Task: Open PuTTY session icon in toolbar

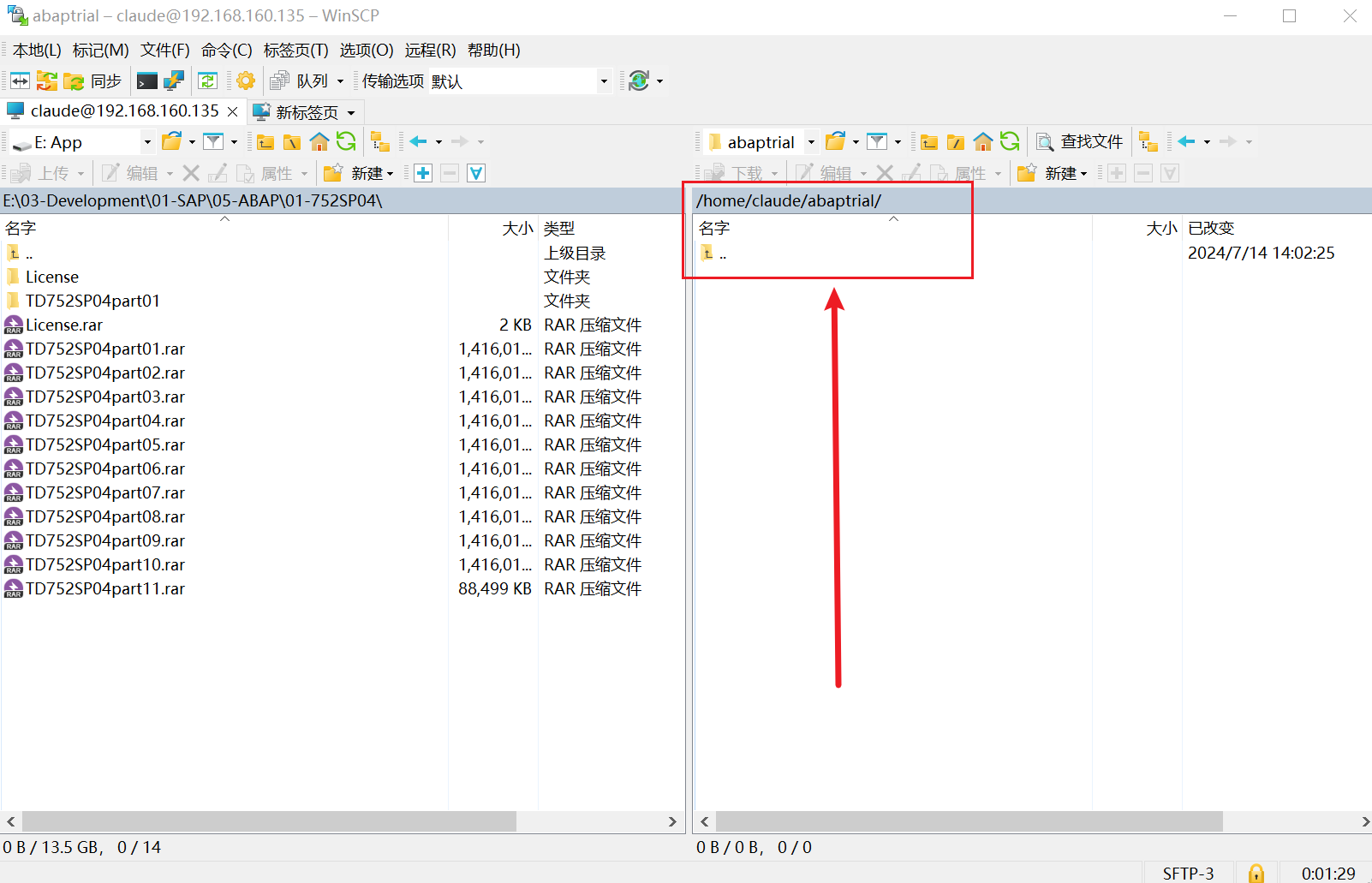Action: [x=174, y=81]
